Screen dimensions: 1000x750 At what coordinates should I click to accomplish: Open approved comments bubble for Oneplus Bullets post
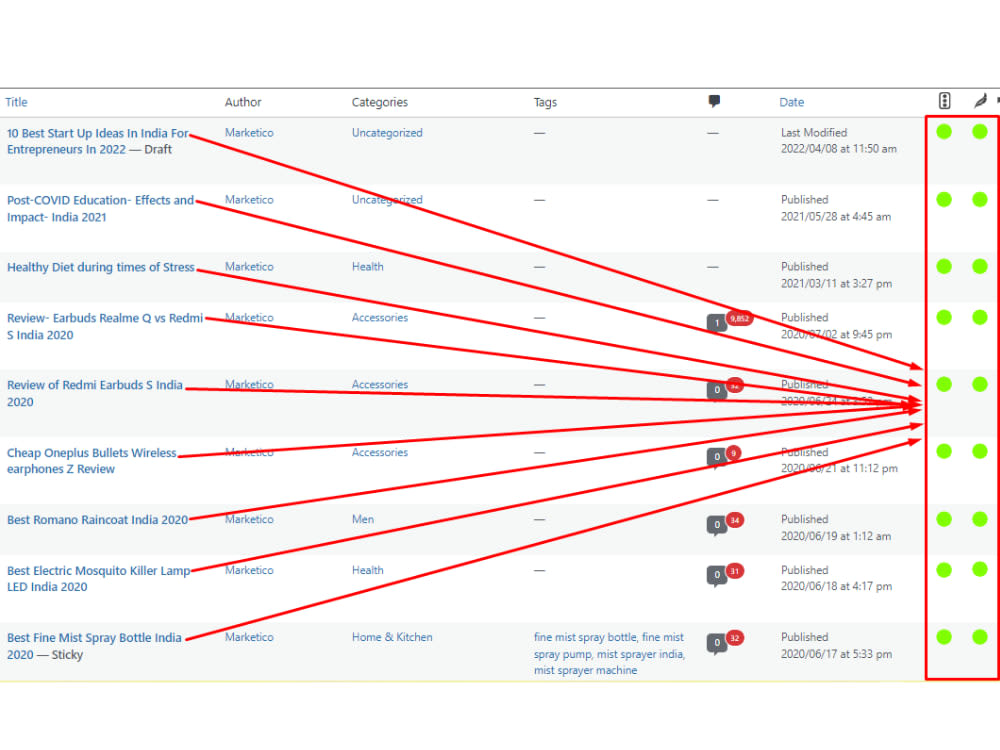coord(717,457)
